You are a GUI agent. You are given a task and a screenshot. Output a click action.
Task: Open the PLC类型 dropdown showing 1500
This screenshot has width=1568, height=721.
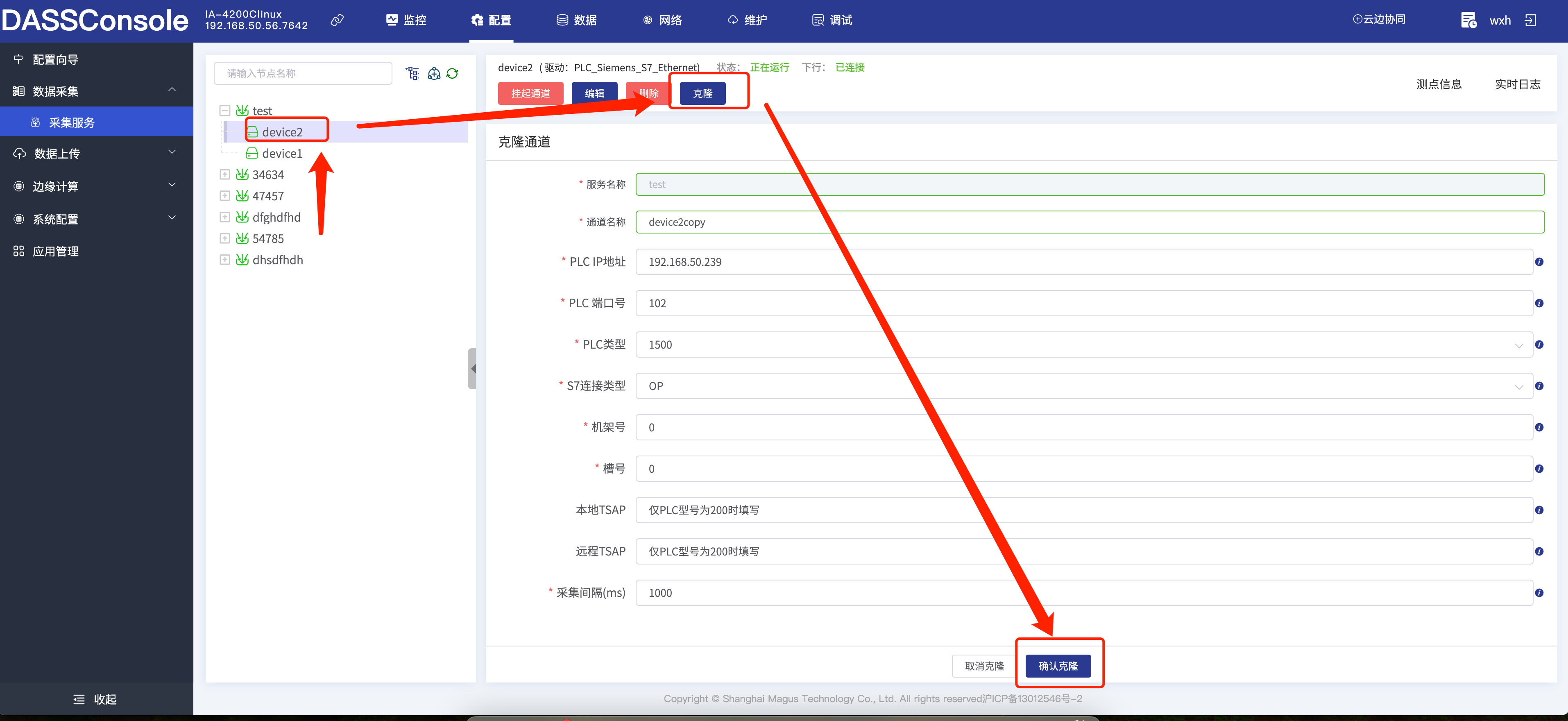point(1084,345)
